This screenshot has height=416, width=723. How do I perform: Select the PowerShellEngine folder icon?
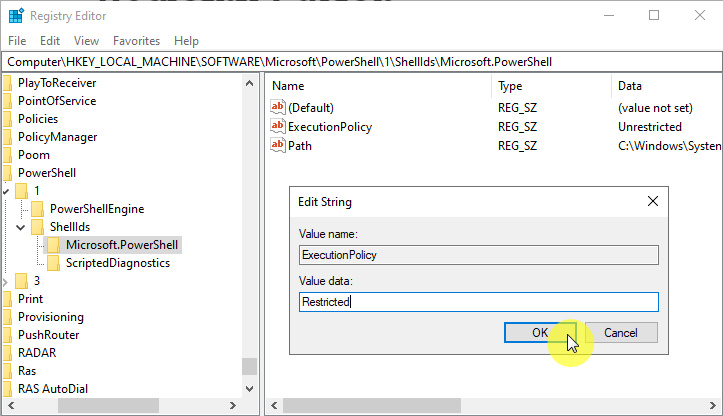point(38,209)
